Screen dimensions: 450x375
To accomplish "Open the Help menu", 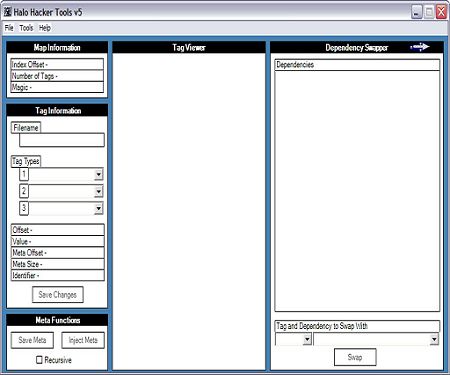I will coord(45,28).
